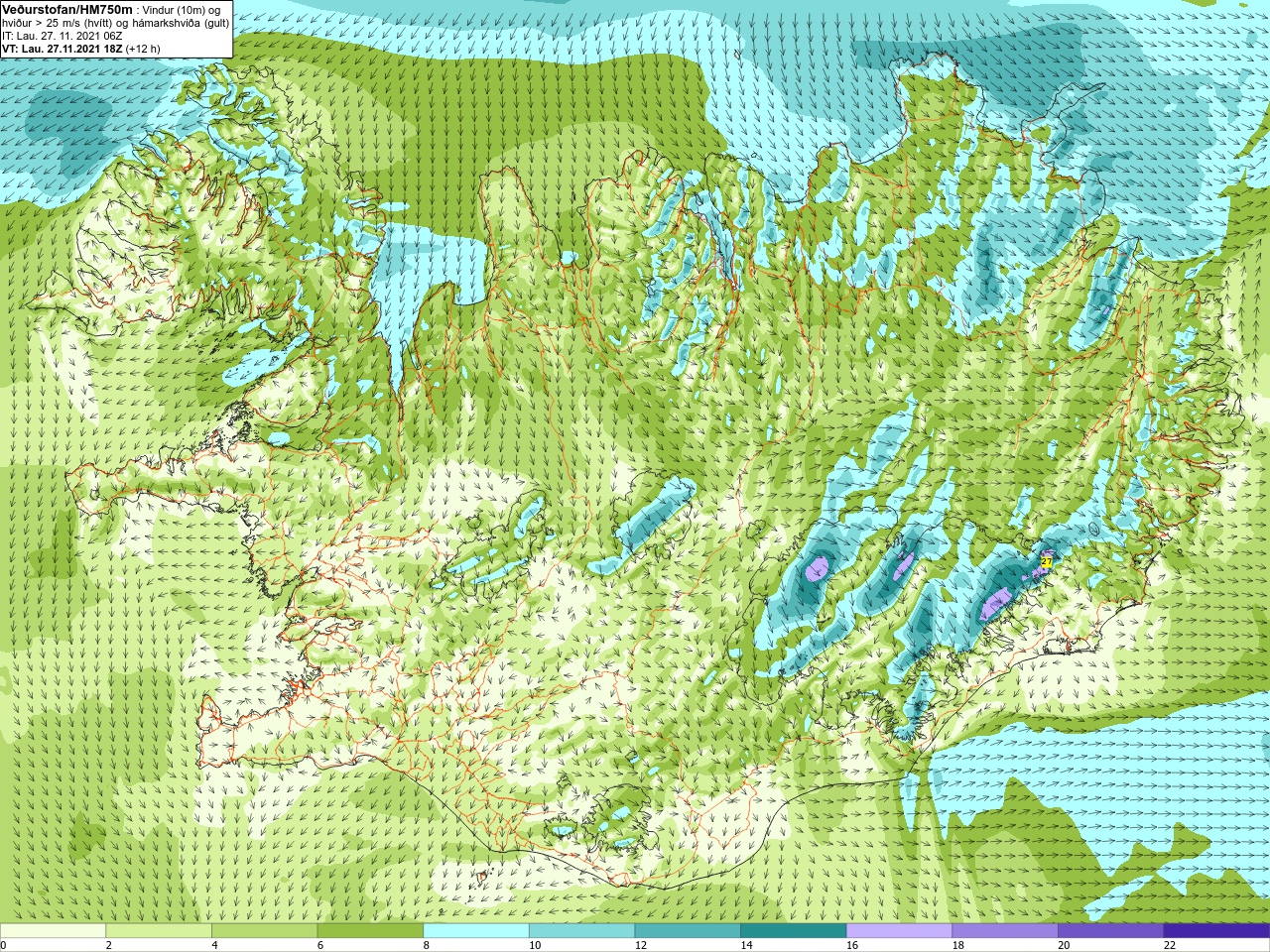Pick the darkest purple swatch above 22 m/s

point(1216,931)
